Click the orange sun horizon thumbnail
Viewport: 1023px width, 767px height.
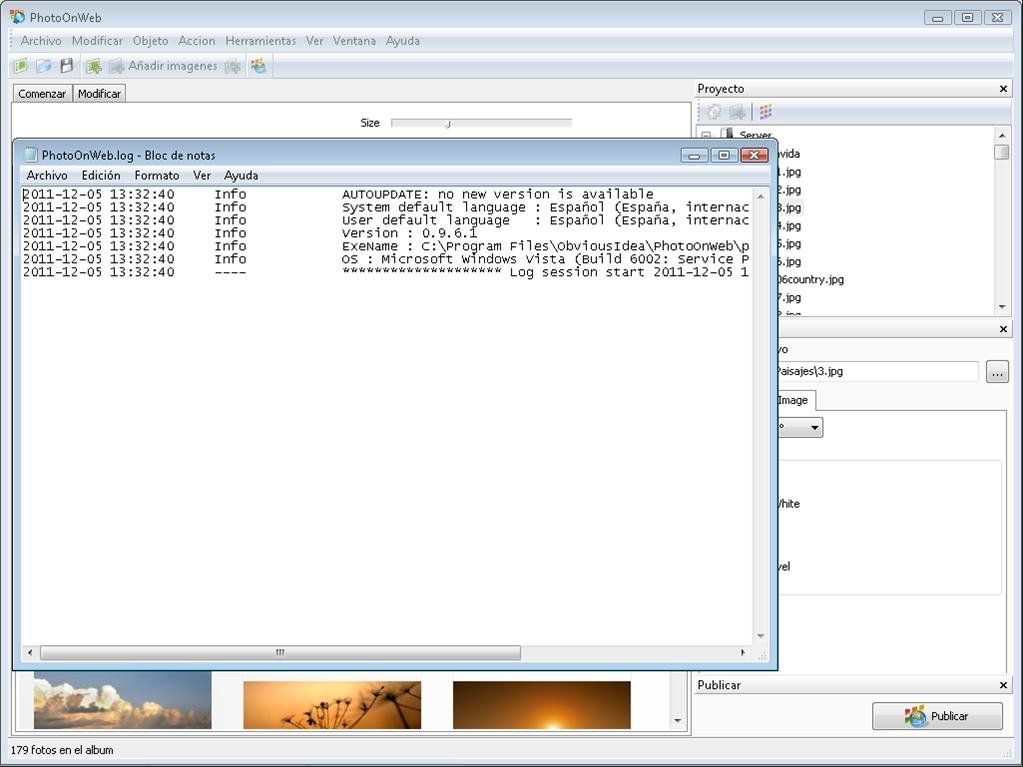point(542,705)
